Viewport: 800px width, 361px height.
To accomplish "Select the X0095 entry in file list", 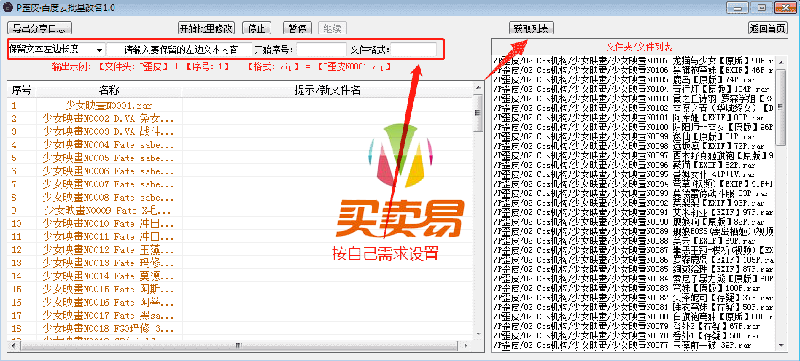I will (x=633, y=175).
